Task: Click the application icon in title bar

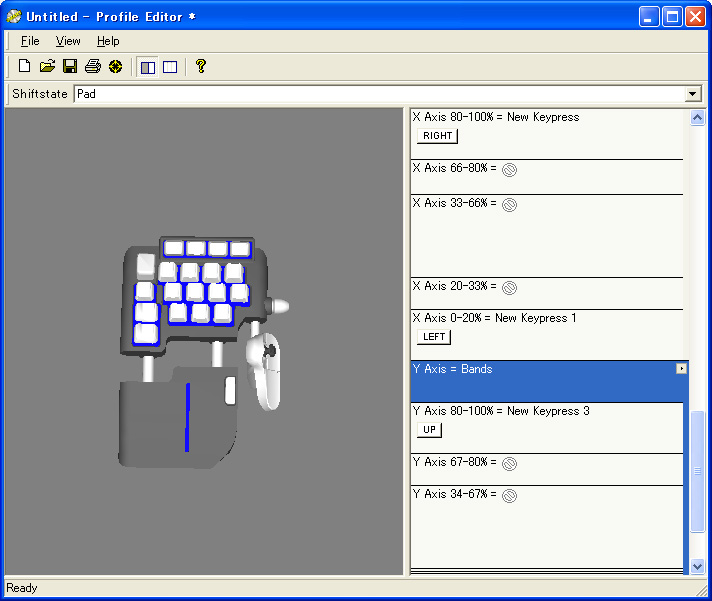Action: 14,17
